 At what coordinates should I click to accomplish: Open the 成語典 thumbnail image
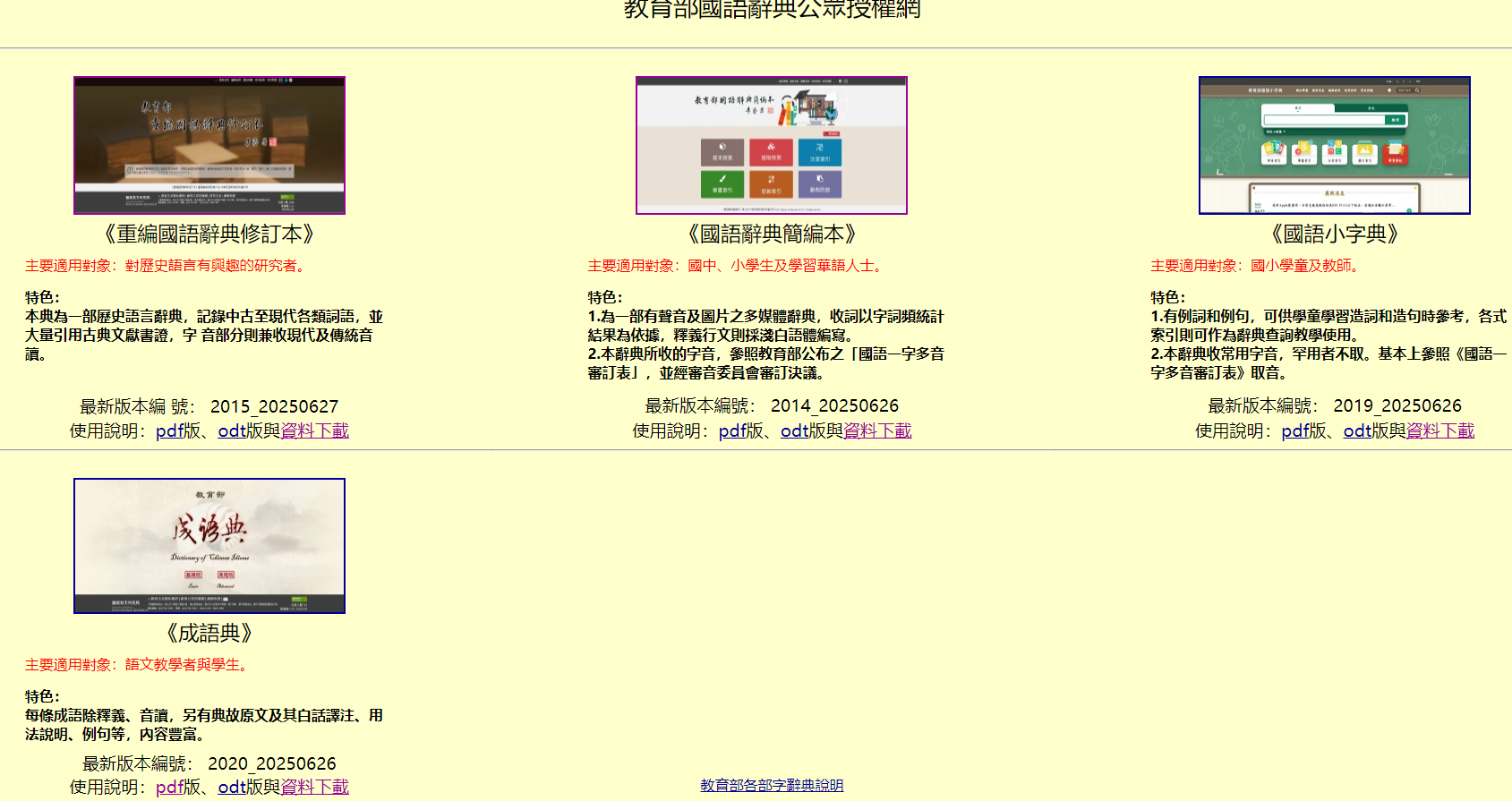pyautogui.click(x=209, y=546)
